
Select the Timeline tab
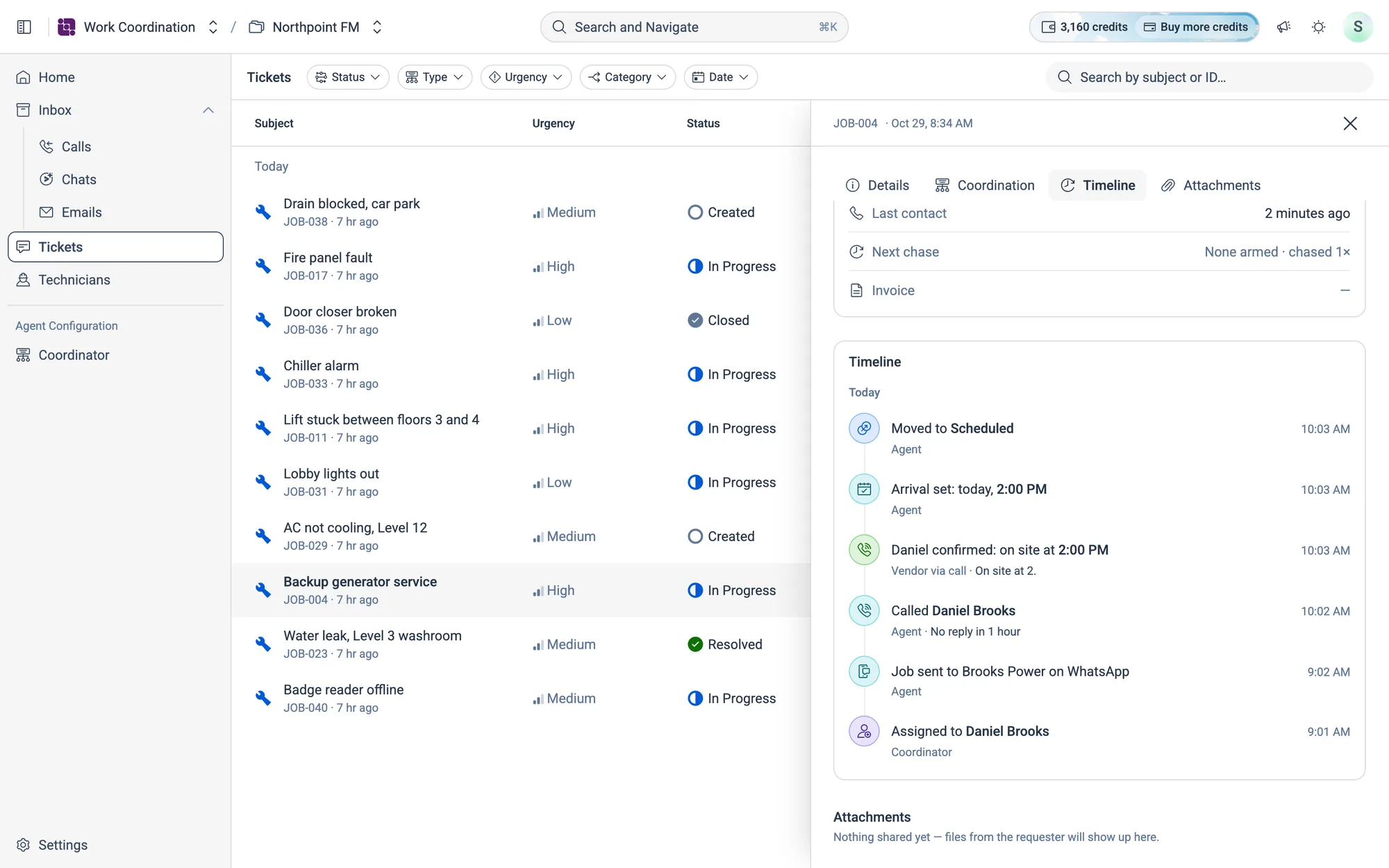pyautogui.click(x=1098, y=185)
